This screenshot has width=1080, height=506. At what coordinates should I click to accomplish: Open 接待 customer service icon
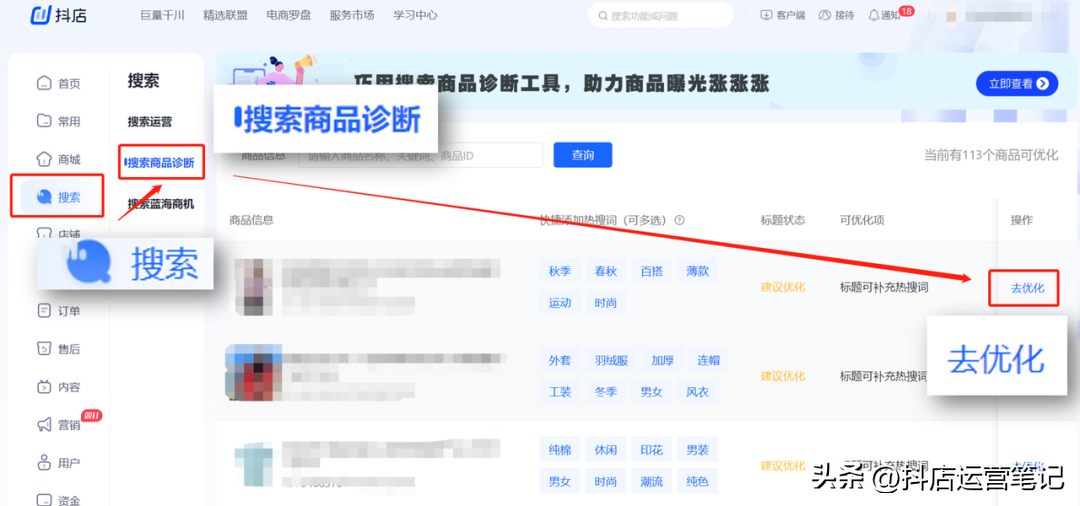[x=837, y=15]
